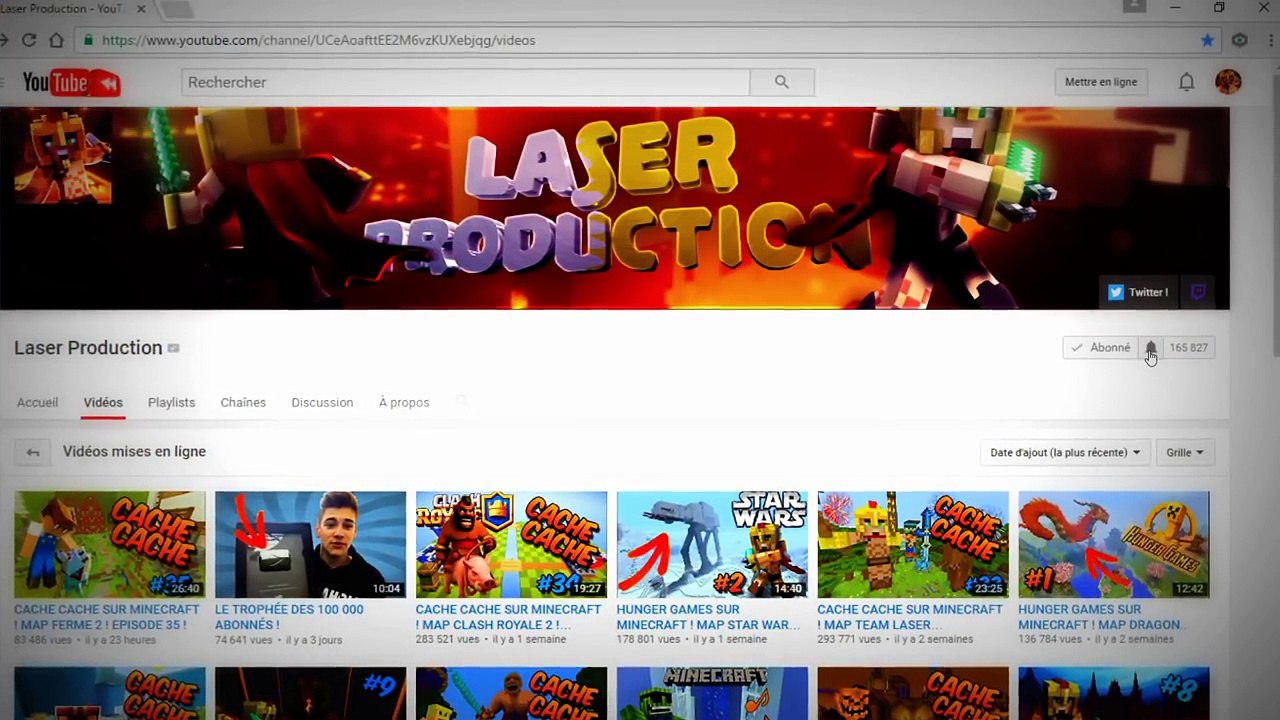The image size is (1280, 720).
Task: Click the '293 771 vues' view count
Action: [851, 640]
